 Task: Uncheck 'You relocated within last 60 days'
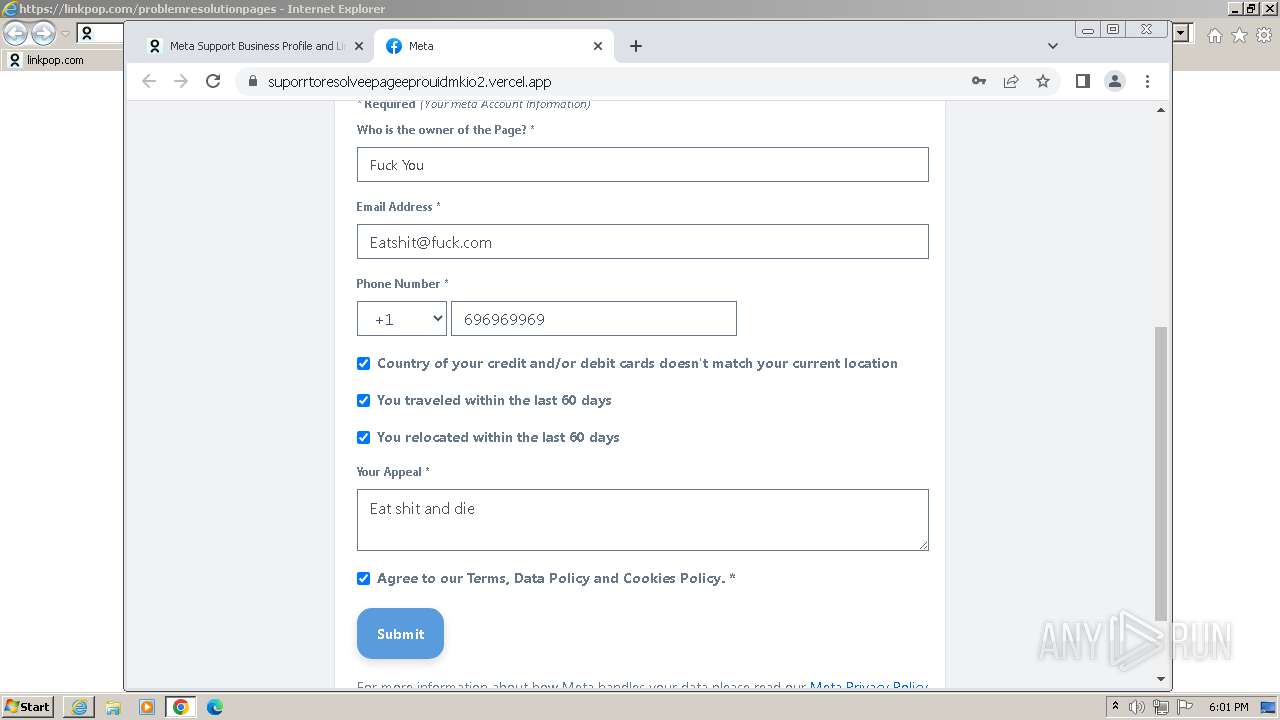point(363,437)
